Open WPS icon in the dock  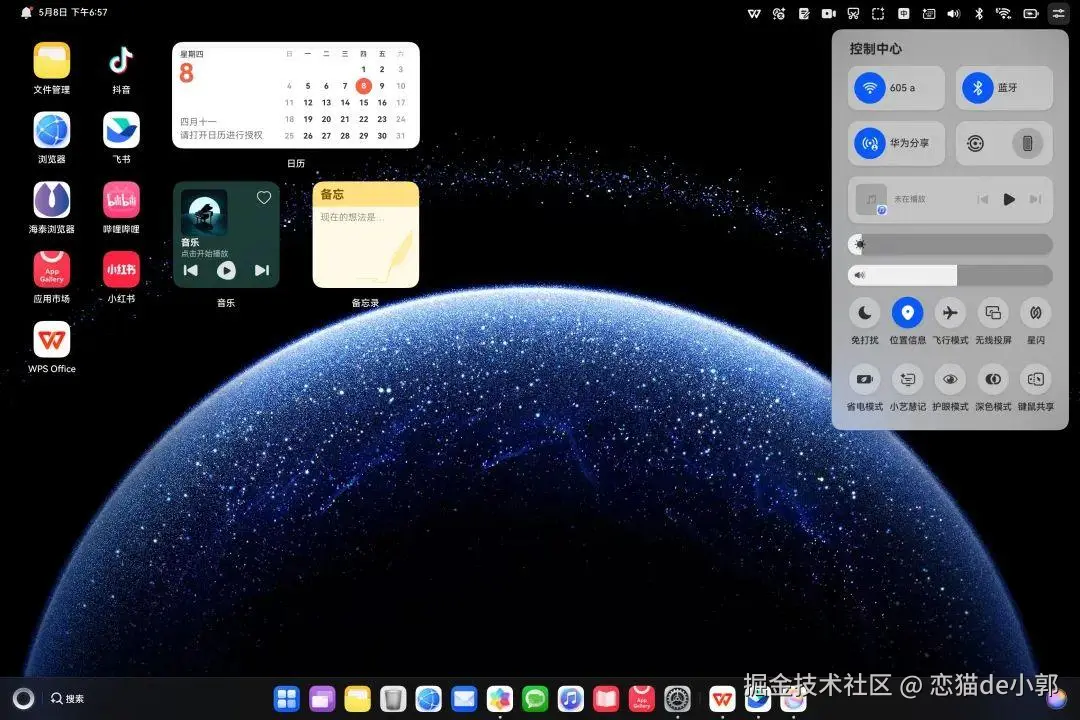point(723,699)
